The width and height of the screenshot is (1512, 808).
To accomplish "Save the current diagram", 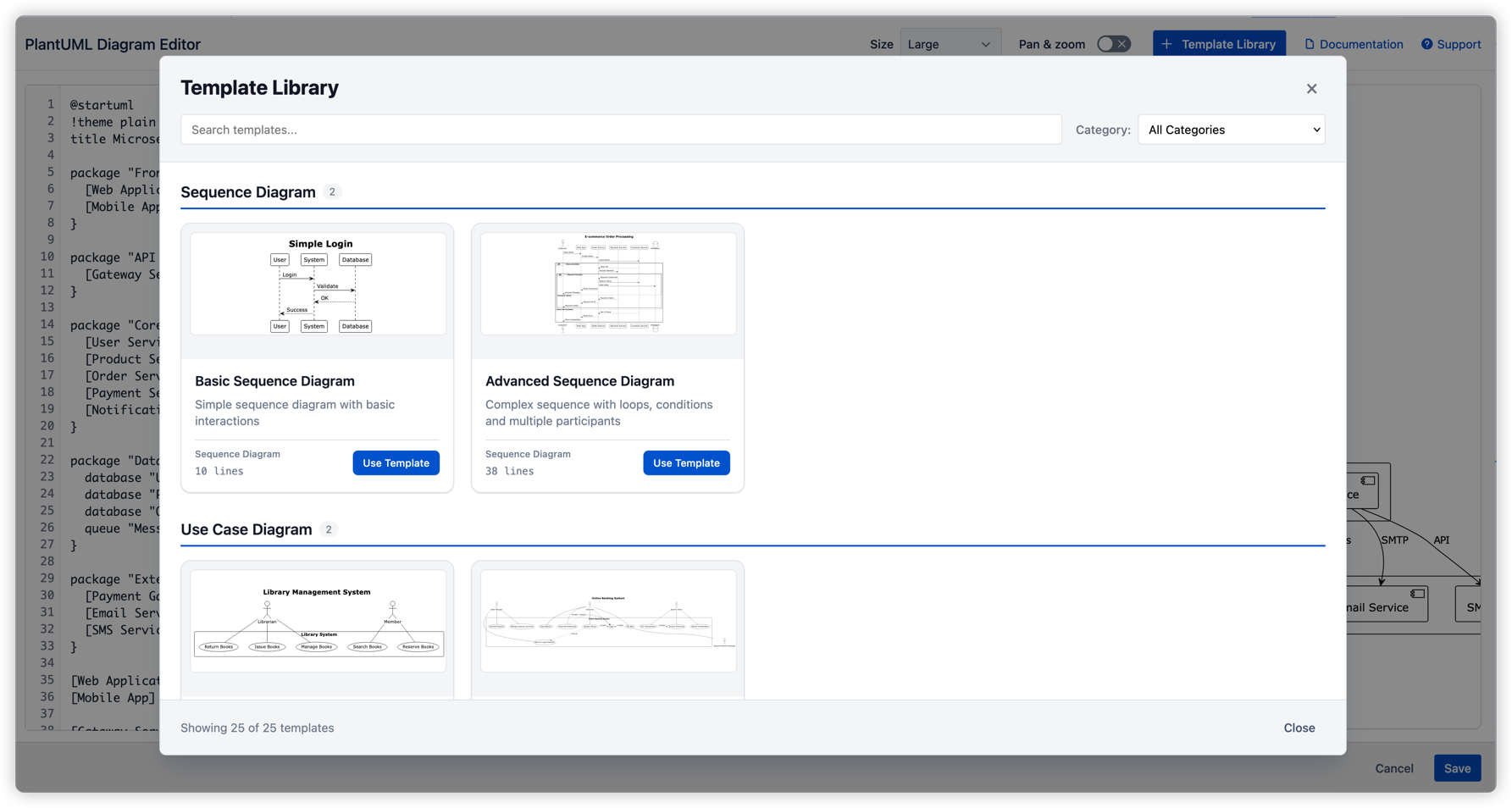I will [x=1457, y=768].
